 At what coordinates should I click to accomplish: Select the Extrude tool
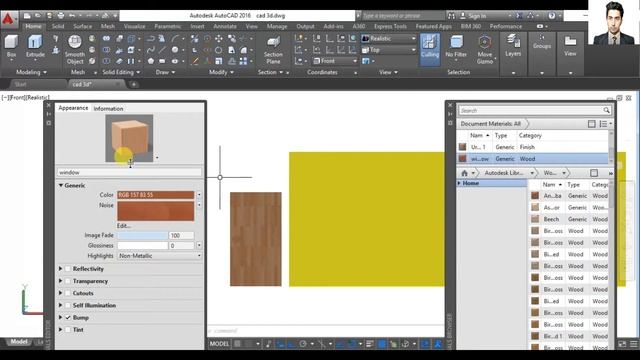(x=35, y=46)
